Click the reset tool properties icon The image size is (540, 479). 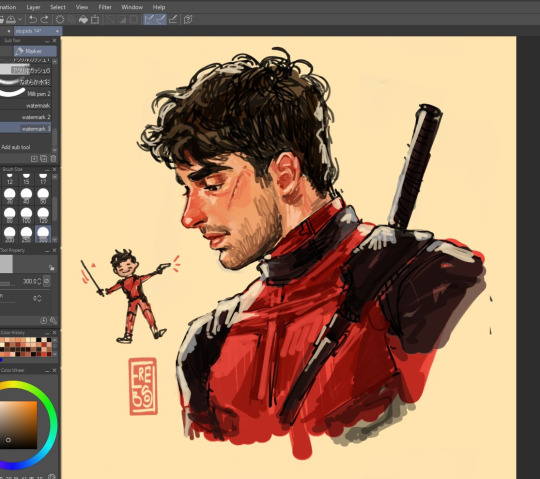click(x=43, y=321)
